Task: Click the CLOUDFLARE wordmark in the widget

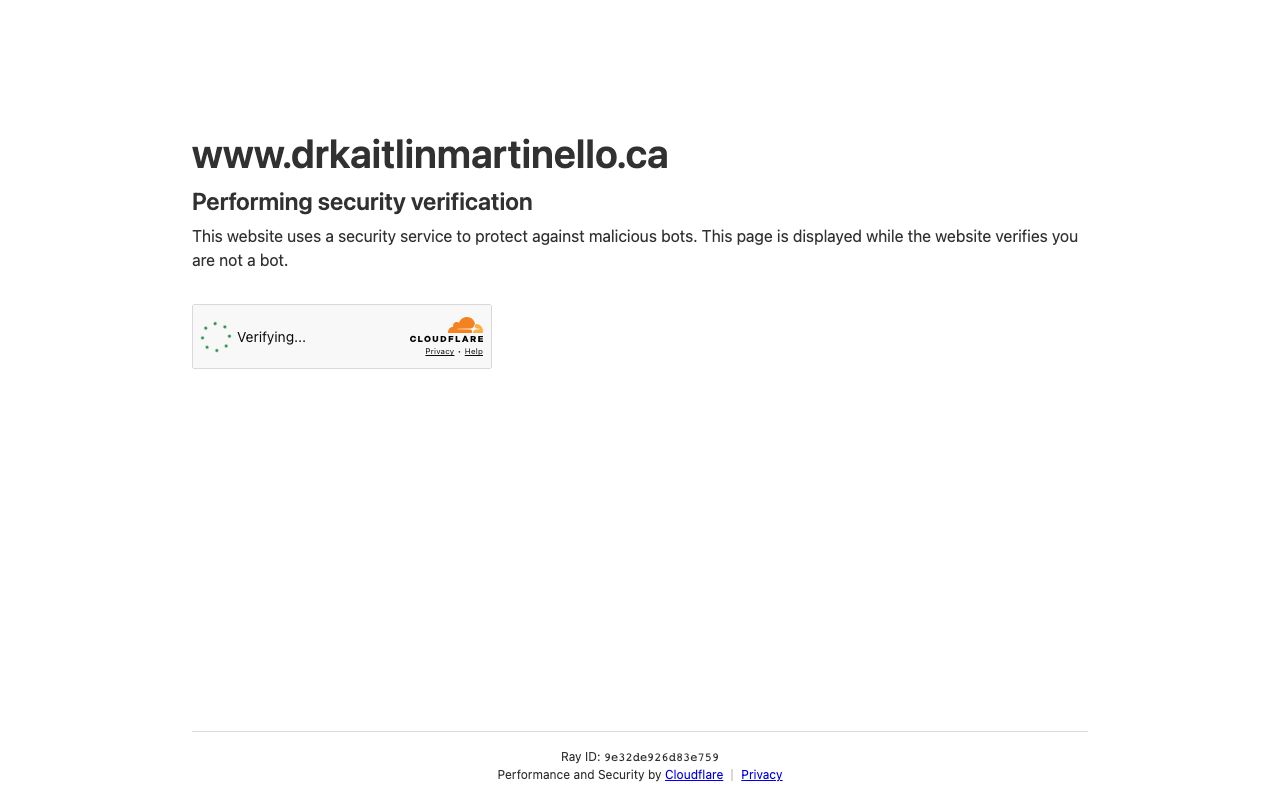Action: [446, 339]
